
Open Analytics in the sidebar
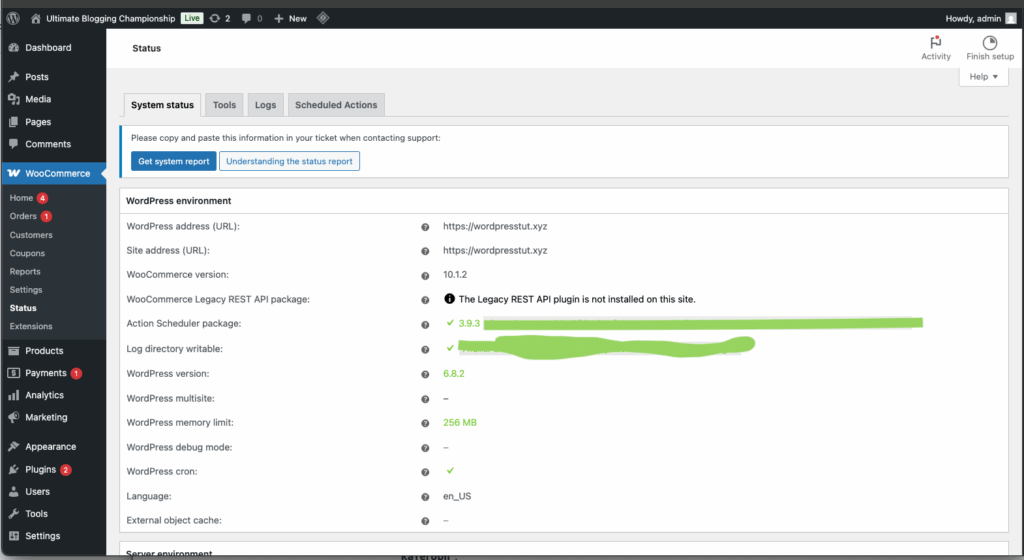[x=54, y=396]
